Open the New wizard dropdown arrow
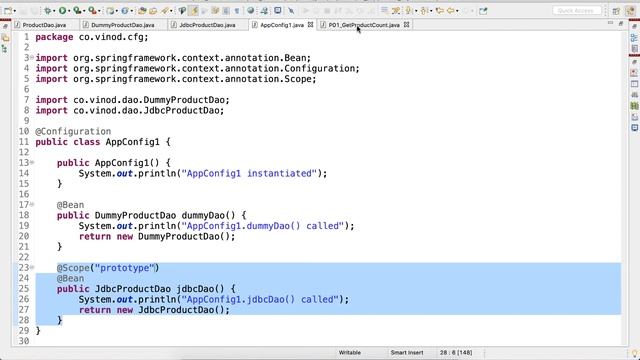Image resolution: width=640 pixels, height=360 pixels. (x=15, y=11)
